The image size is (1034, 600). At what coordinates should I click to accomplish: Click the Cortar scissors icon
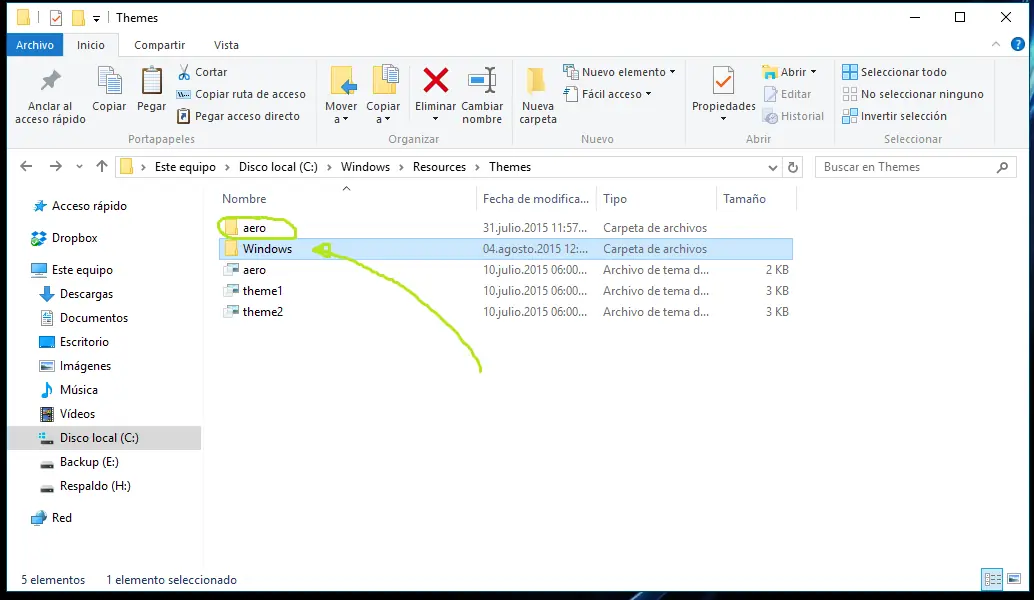[184, 72]
